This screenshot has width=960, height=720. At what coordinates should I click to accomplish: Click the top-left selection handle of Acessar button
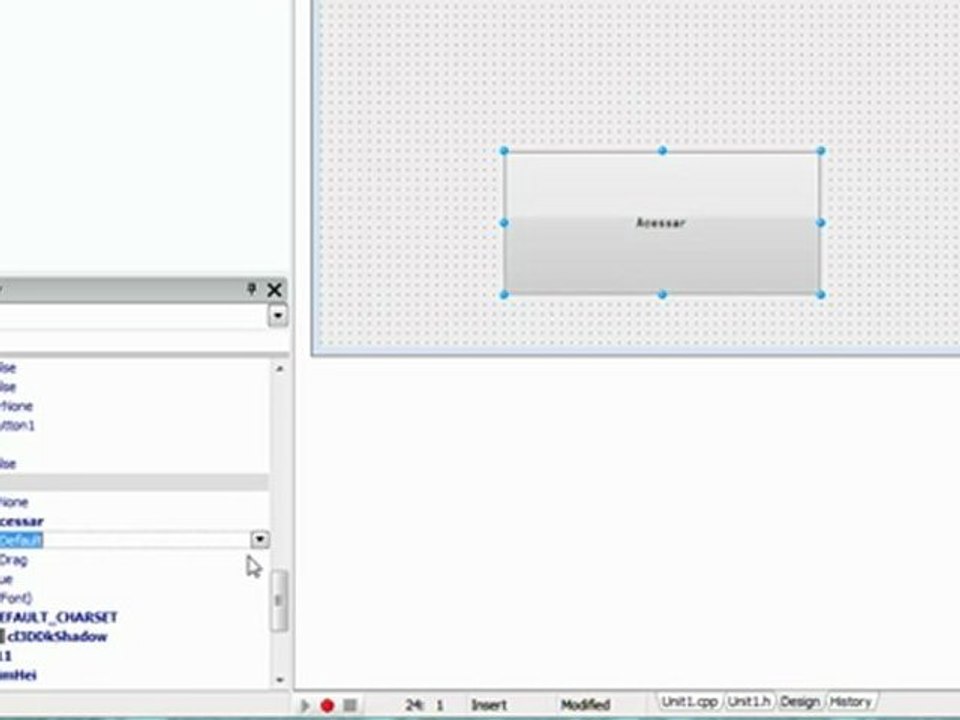504,151
